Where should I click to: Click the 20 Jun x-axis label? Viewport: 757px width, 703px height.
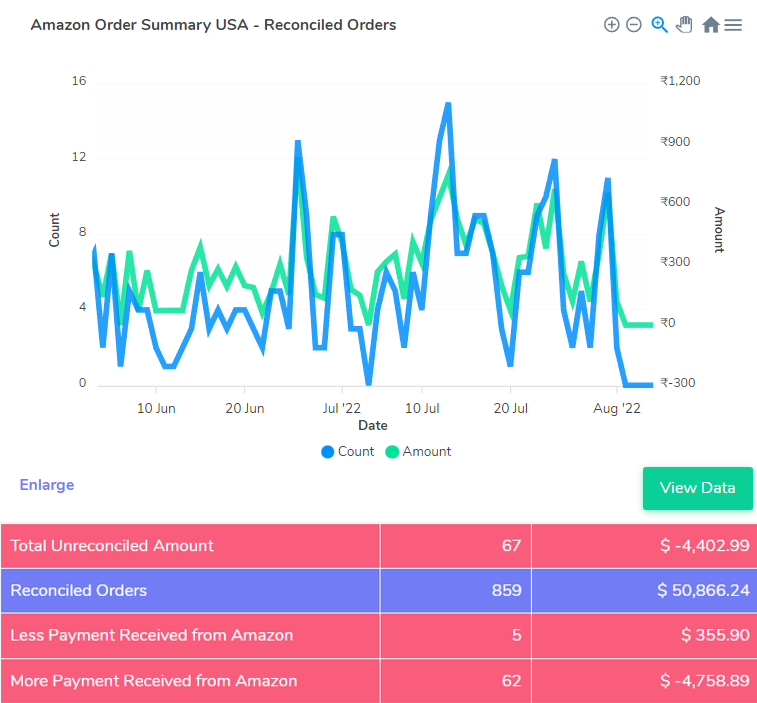click(x=245, y=408)
